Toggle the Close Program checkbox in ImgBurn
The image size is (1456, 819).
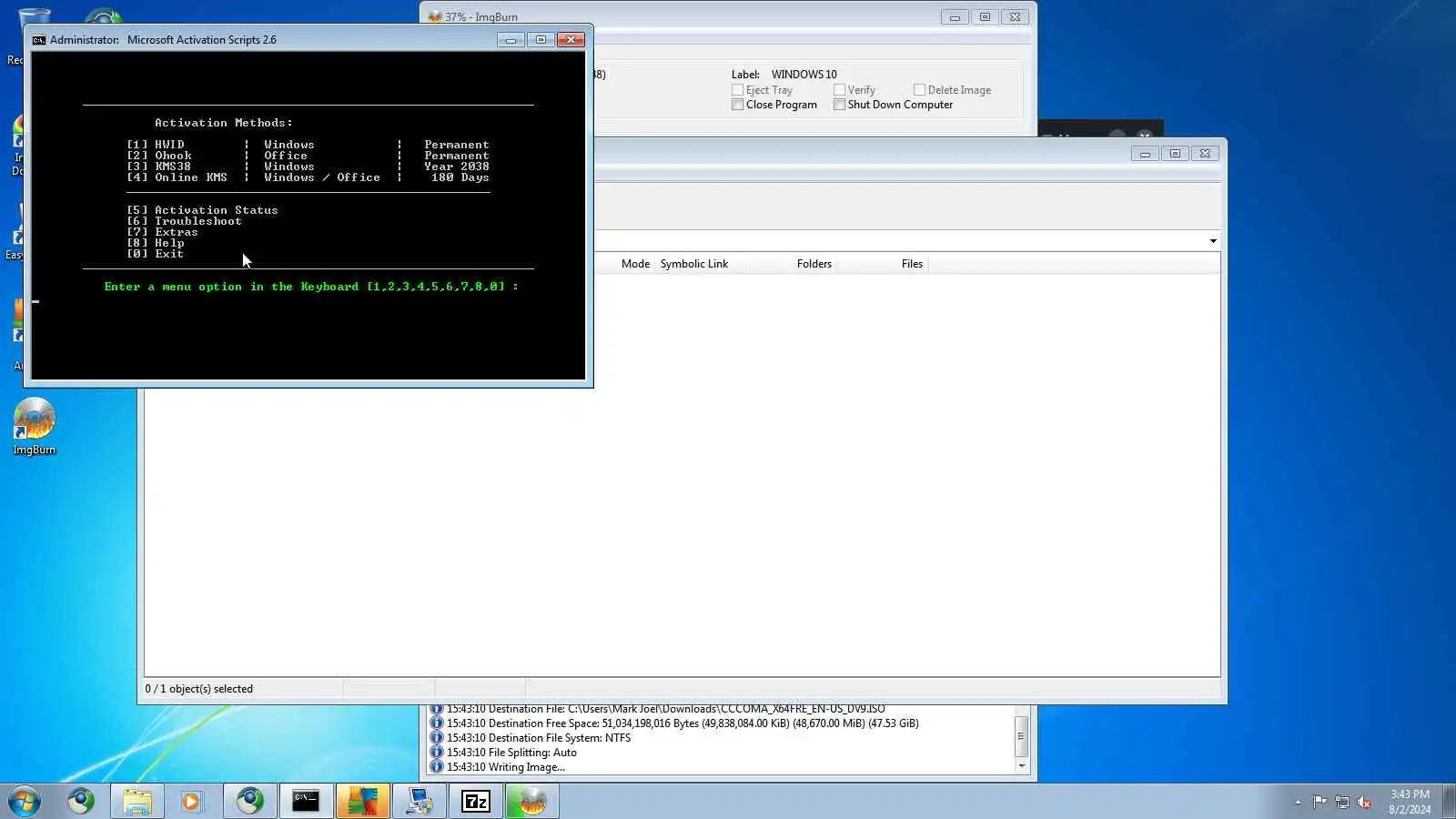738,105
